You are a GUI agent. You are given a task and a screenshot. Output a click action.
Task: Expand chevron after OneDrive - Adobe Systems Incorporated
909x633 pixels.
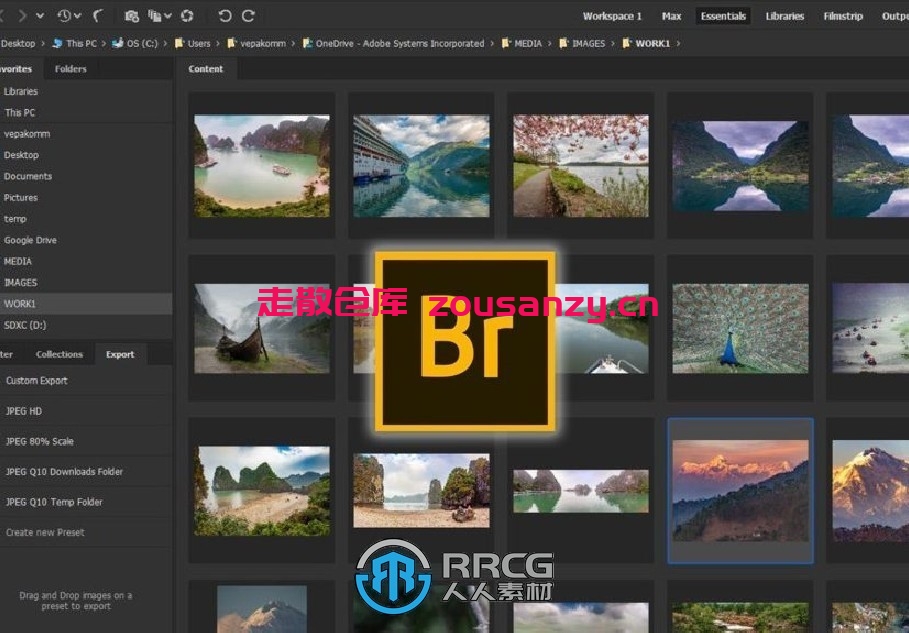[492, 43]
